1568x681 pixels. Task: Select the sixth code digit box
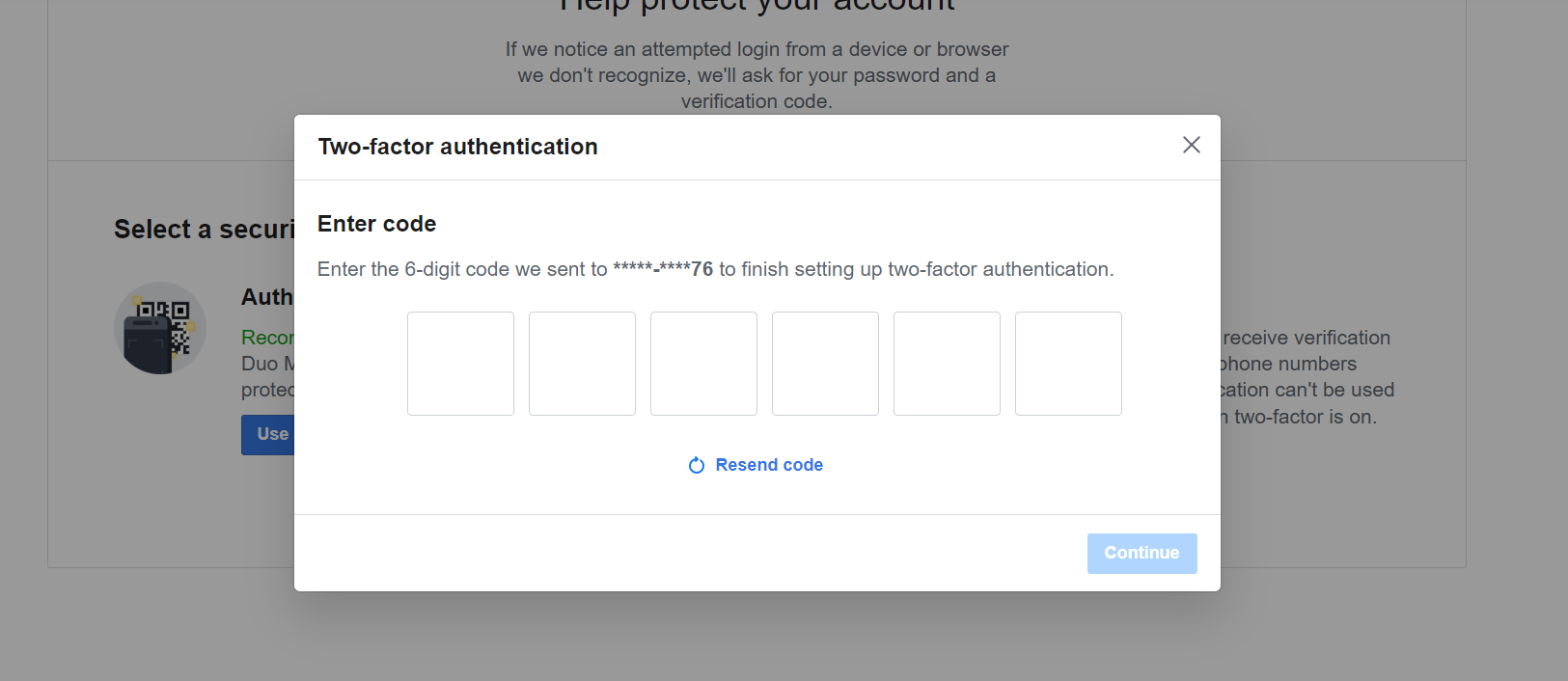[1068, 364]
